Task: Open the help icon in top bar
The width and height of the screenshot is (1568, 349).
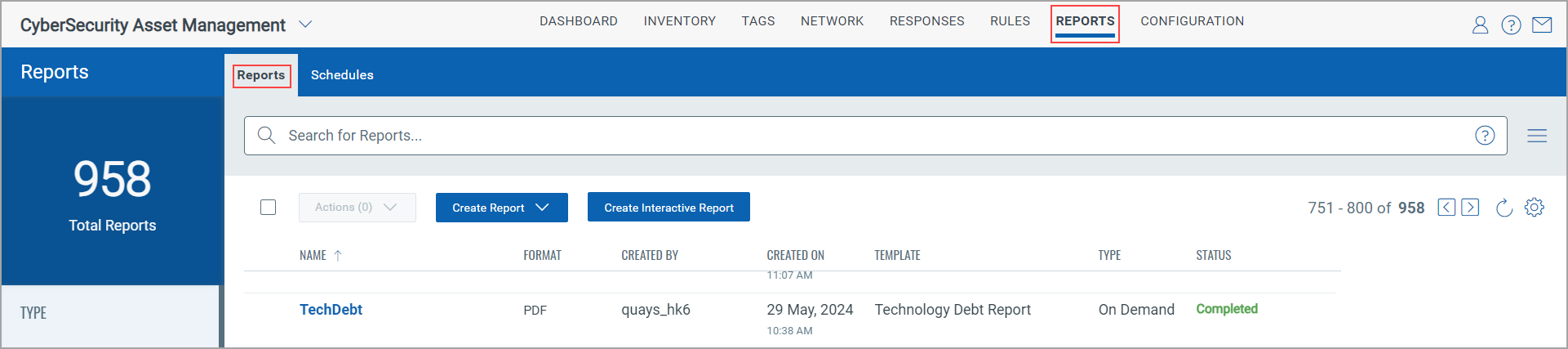Action: 1511,25
